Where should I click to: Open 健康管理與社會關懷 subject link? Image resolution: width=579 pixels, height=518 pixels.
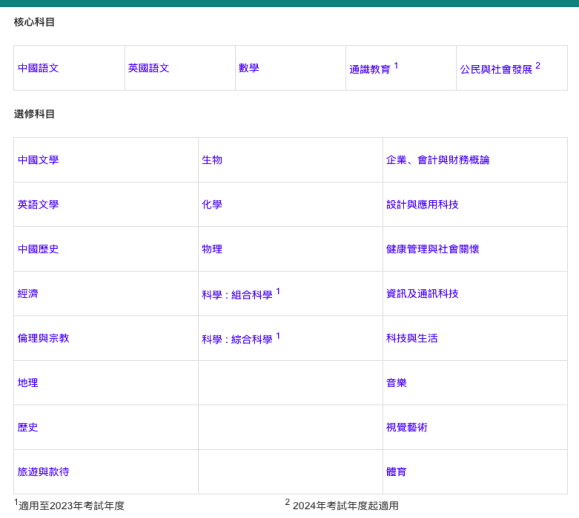pyautogui.click(x=432, y=249)
